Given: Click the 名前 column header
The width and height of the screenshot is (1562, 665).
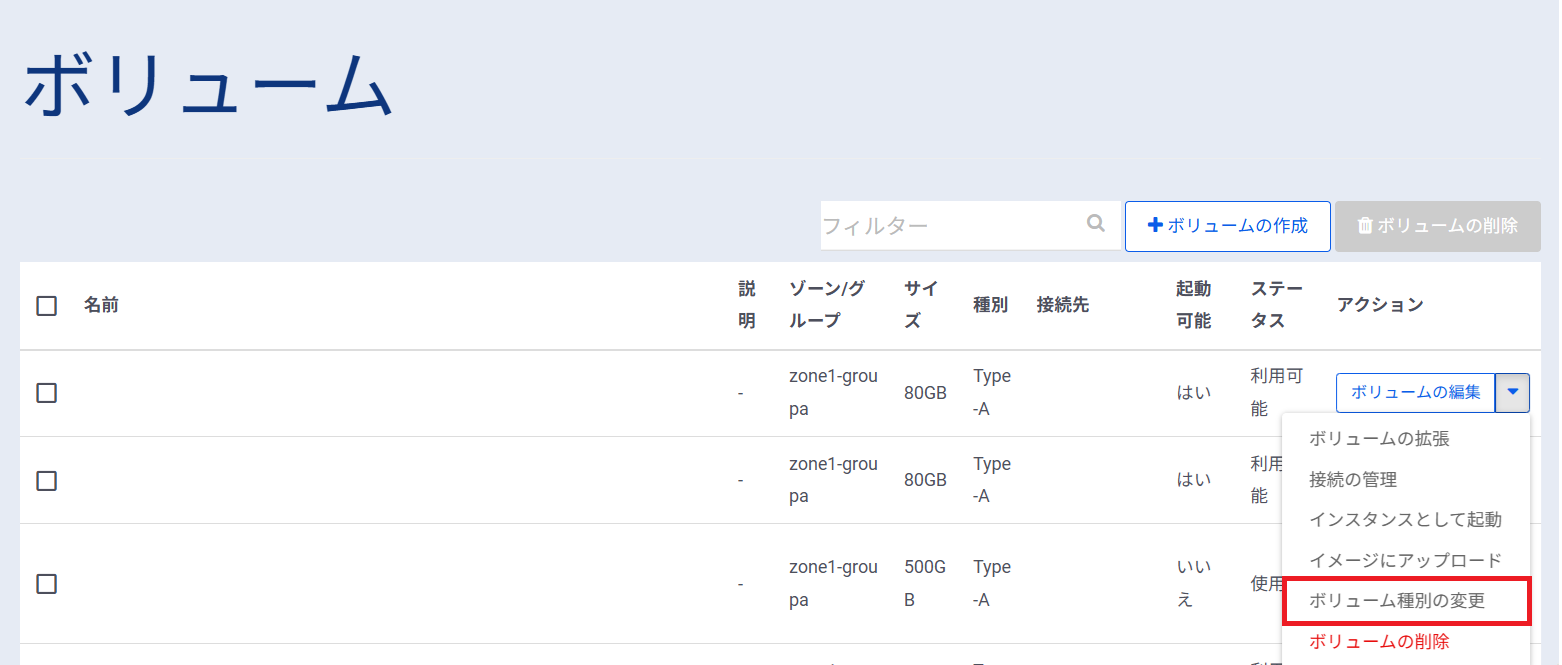Looking at the screenshot, I should tap(101, 305).
